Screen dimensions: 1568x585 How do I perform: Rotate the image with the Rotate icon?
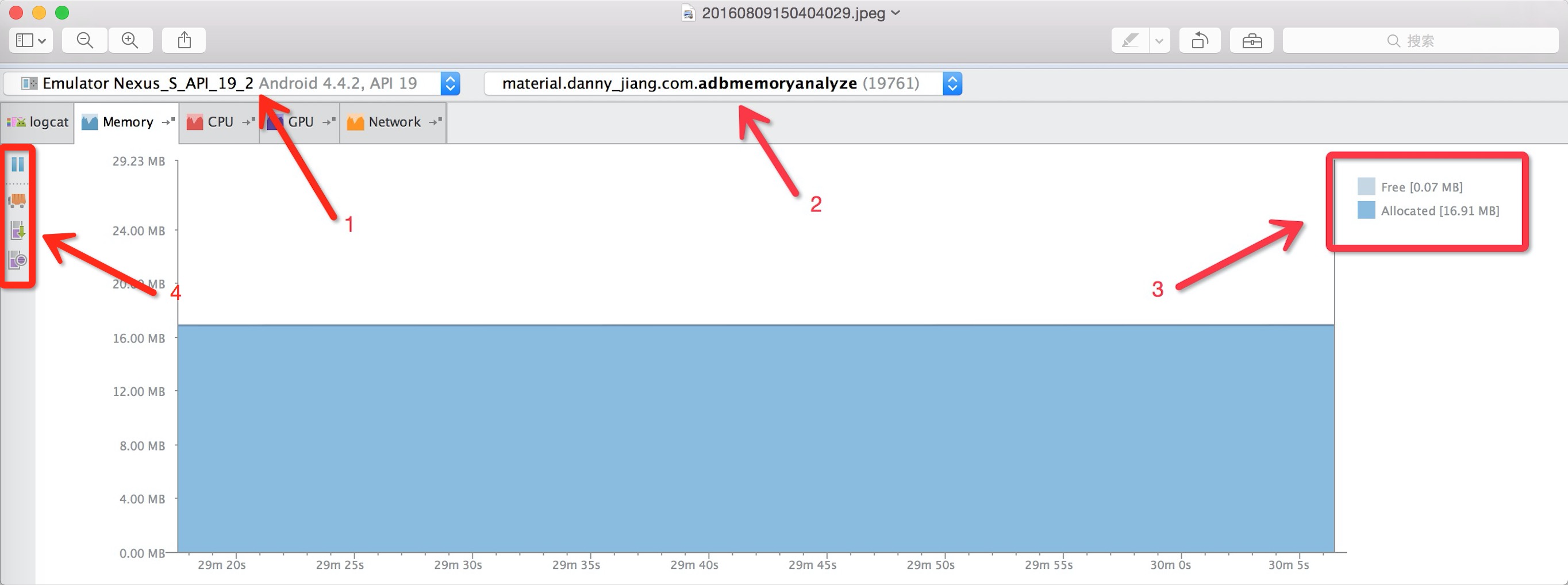point(1200,41)
